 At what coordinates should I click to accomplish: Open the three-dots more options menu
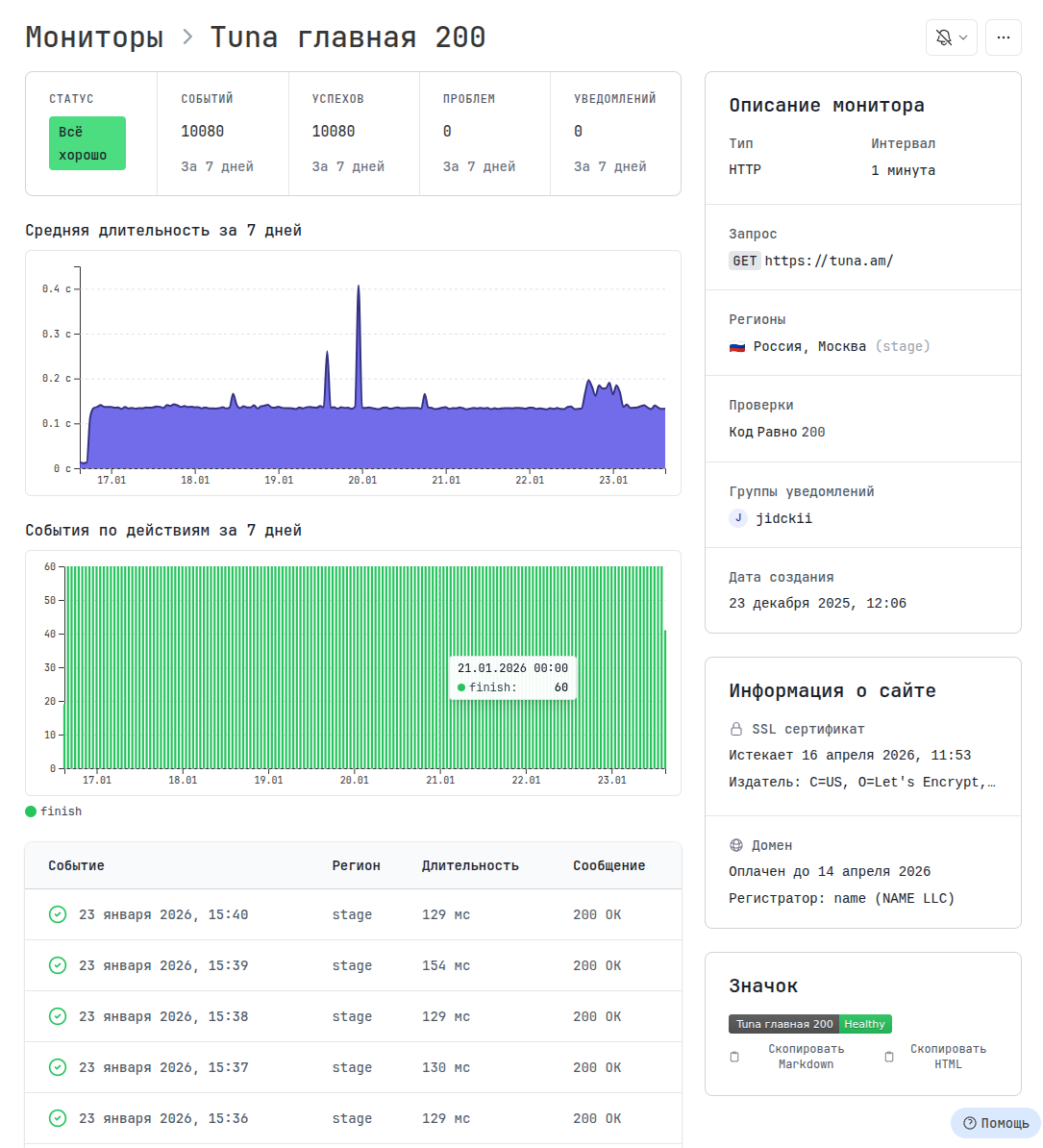(x=1003, y=37)
